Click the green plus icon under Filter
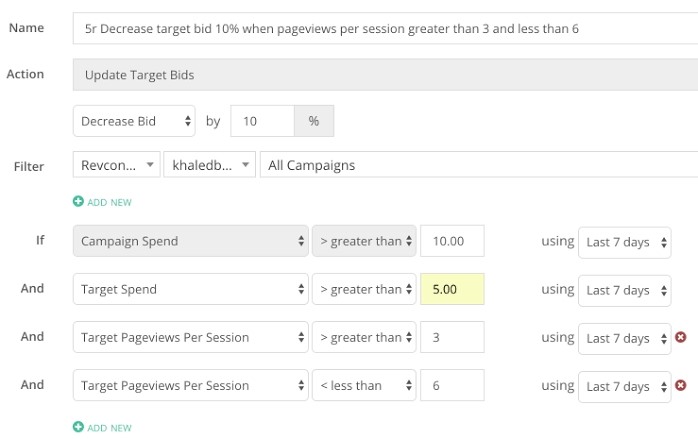This screenshot has height=439, width=698. coord(78,202)
